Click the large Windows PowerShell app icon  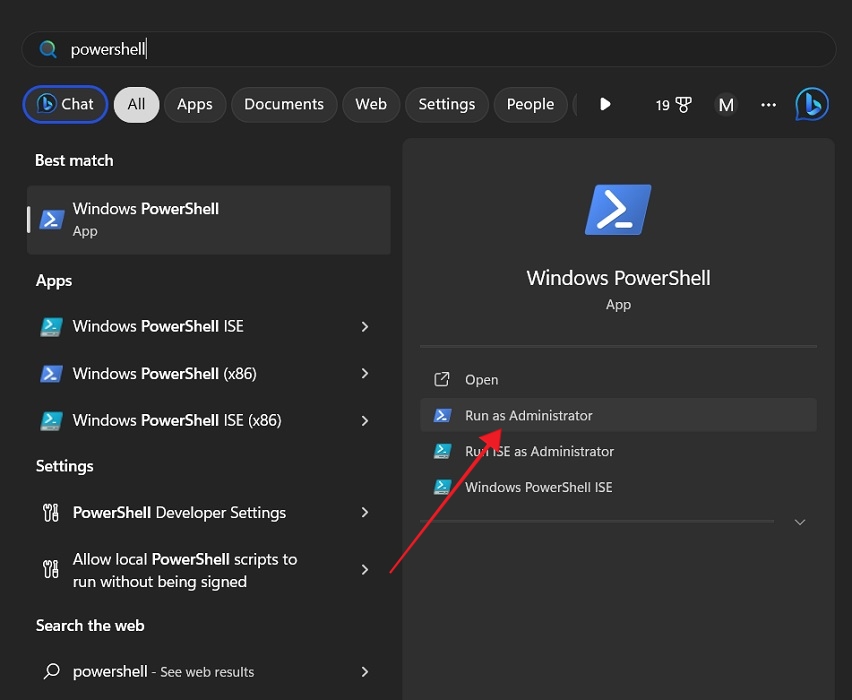click(x=618, y=208)
